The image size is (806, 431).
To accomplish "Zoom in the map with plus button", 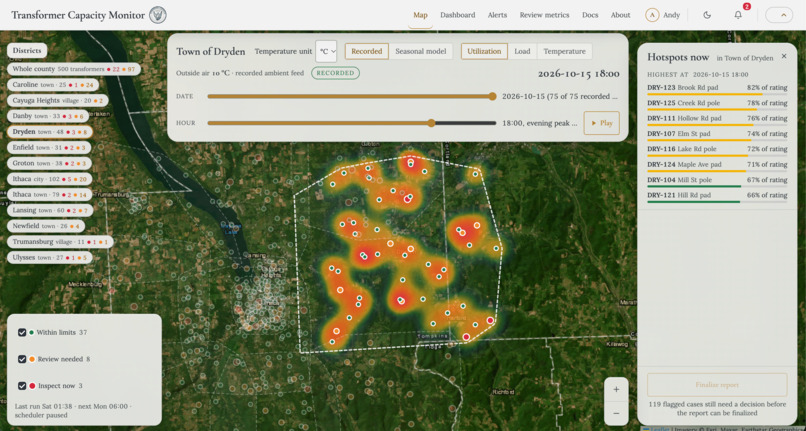I will pos(616,389).
